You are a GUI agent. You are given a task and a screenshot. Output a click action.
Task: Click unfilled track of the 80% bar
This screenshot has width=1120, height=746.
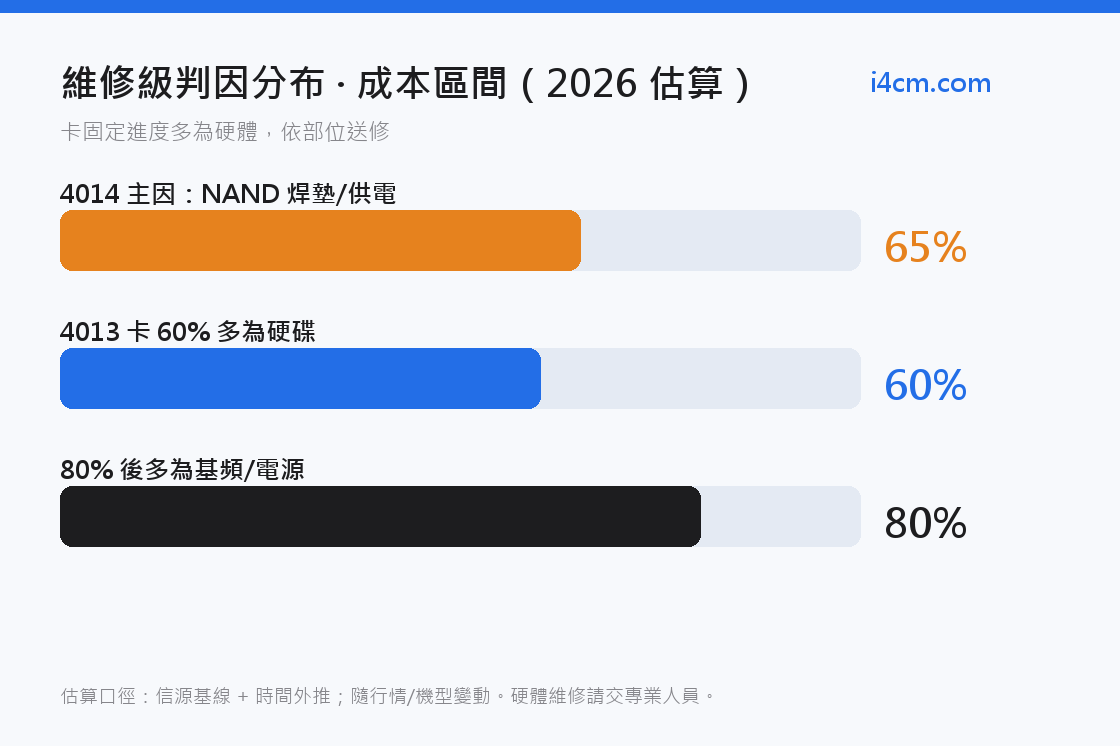pos(781,516)
